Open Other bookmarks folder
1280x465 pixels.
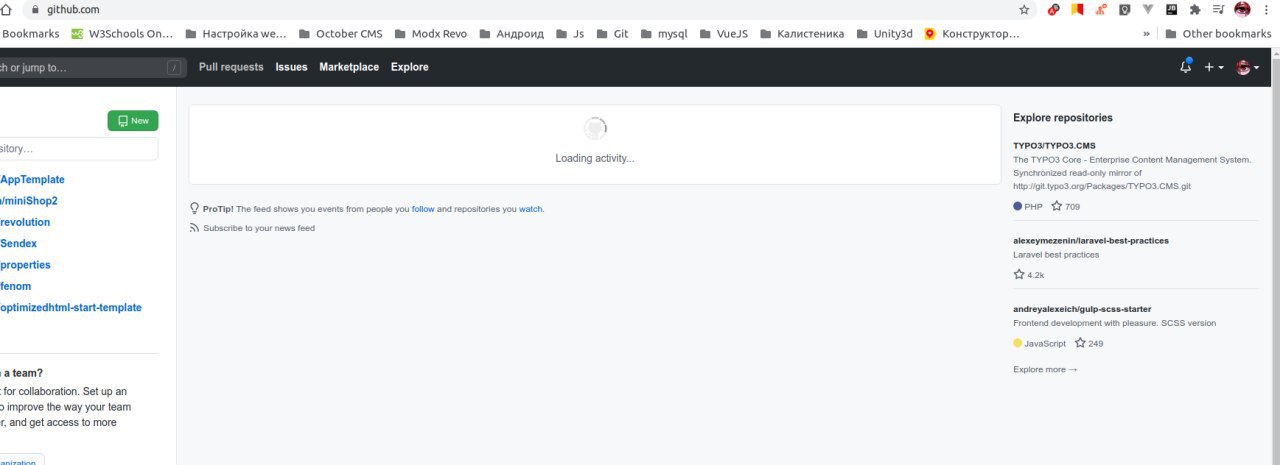pos(1218,33)
